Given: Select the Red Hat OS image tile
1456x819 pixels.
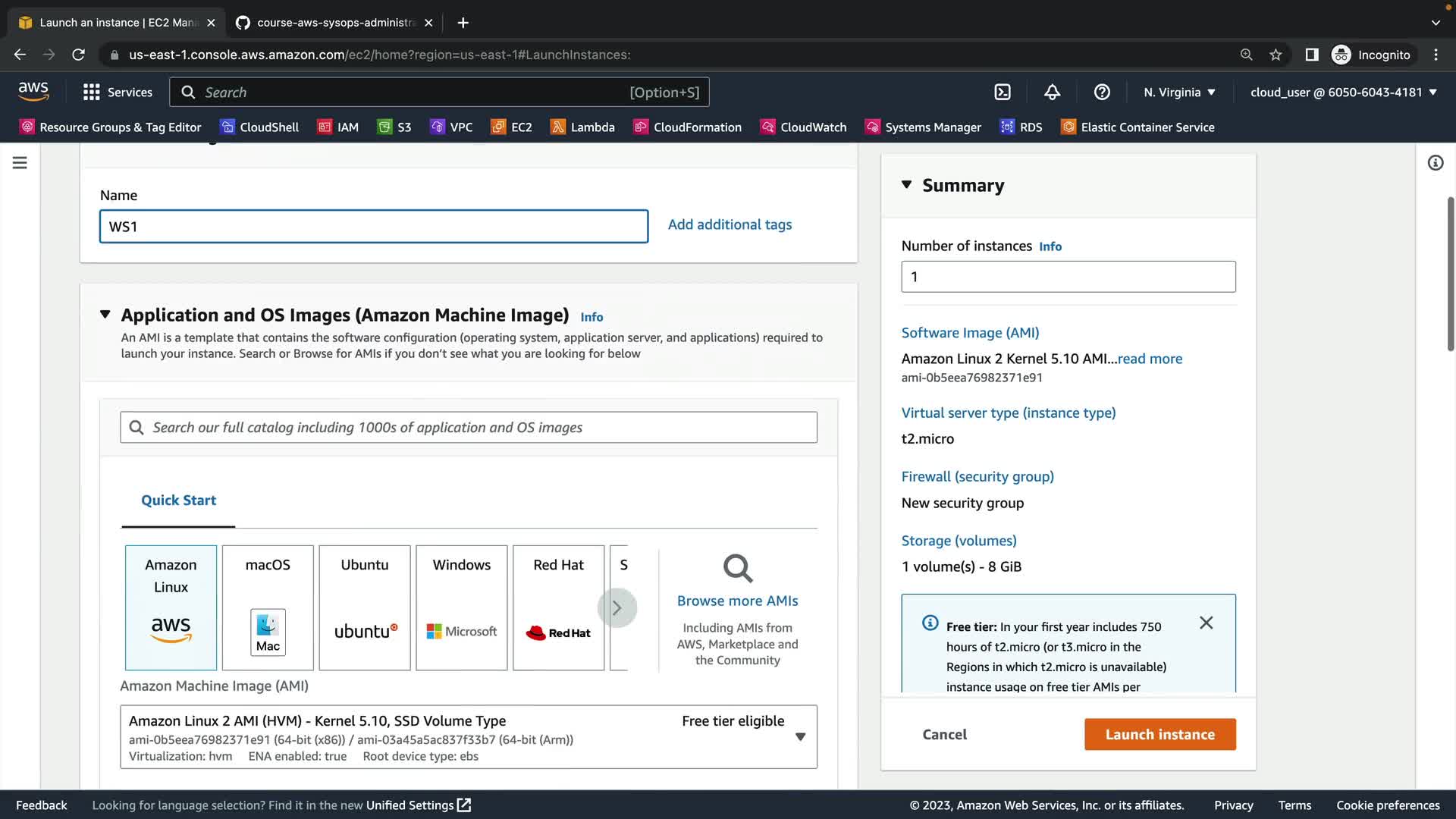Looking at the screenshot, I should click(558, 607).
